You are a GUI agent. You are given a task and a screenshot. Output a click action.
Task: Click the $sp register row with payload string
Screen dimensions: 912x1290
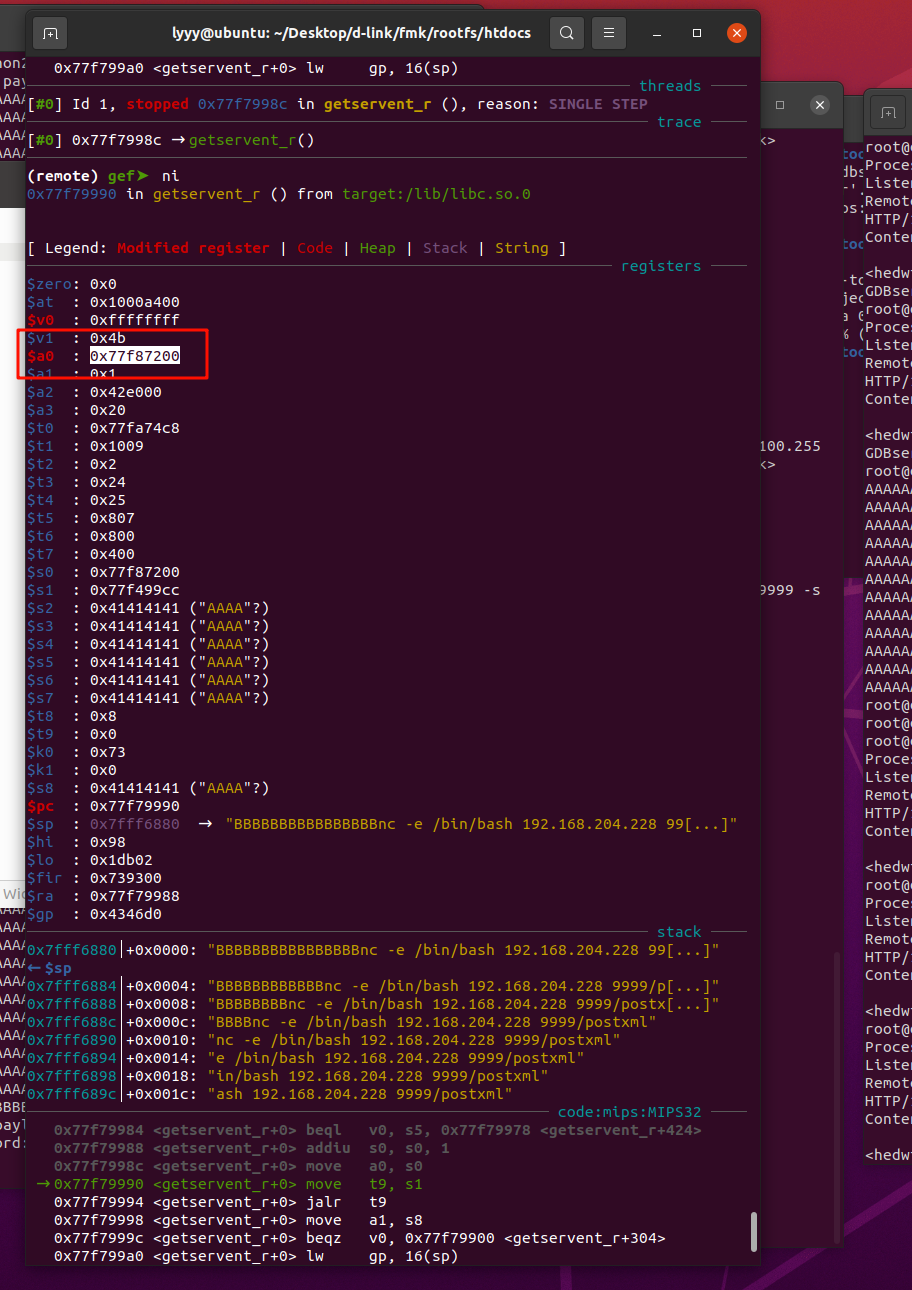(x=382, y=824)
